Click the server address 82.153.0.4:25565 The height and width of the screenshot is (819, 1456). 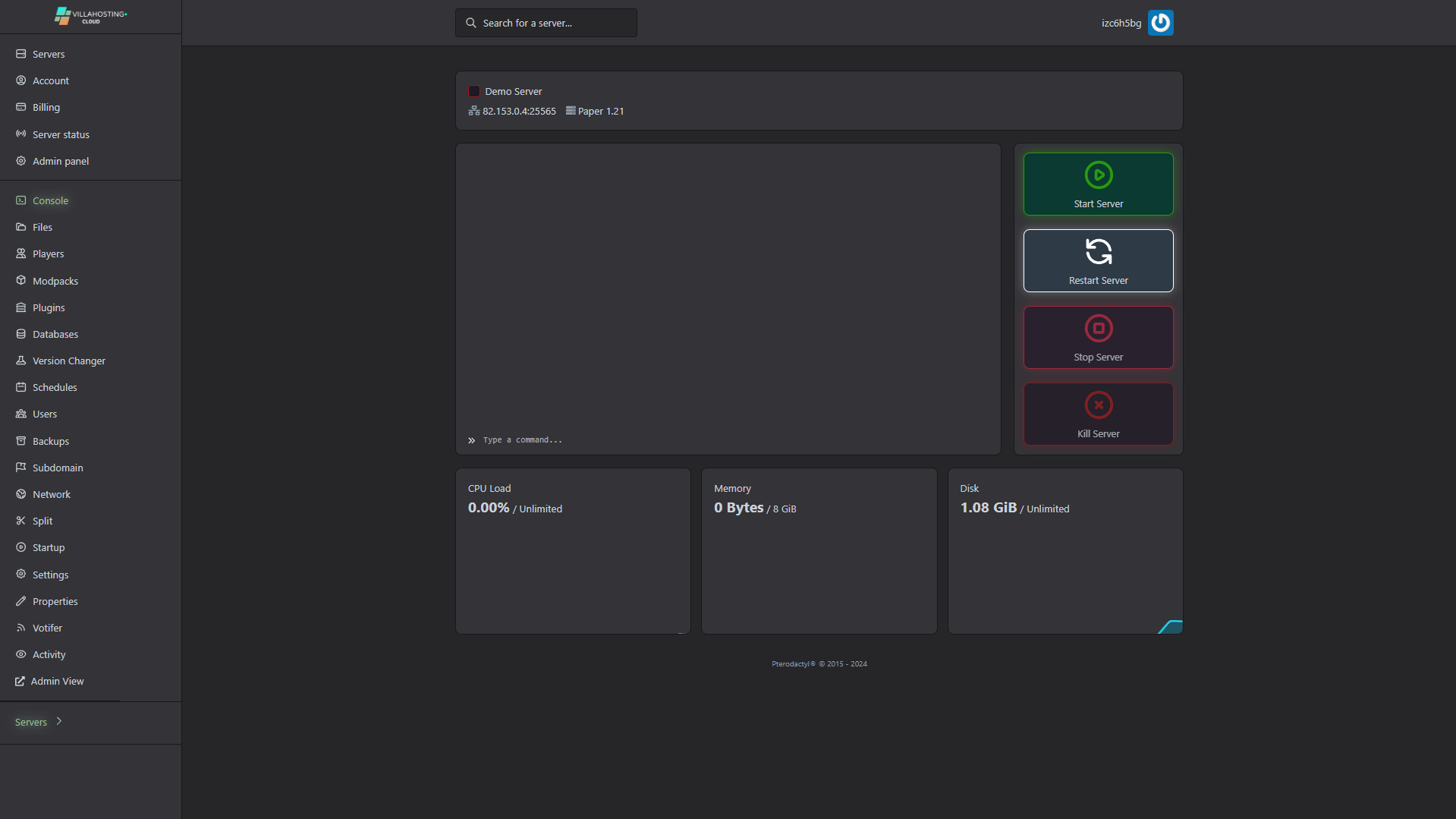(x=519, y=111)
